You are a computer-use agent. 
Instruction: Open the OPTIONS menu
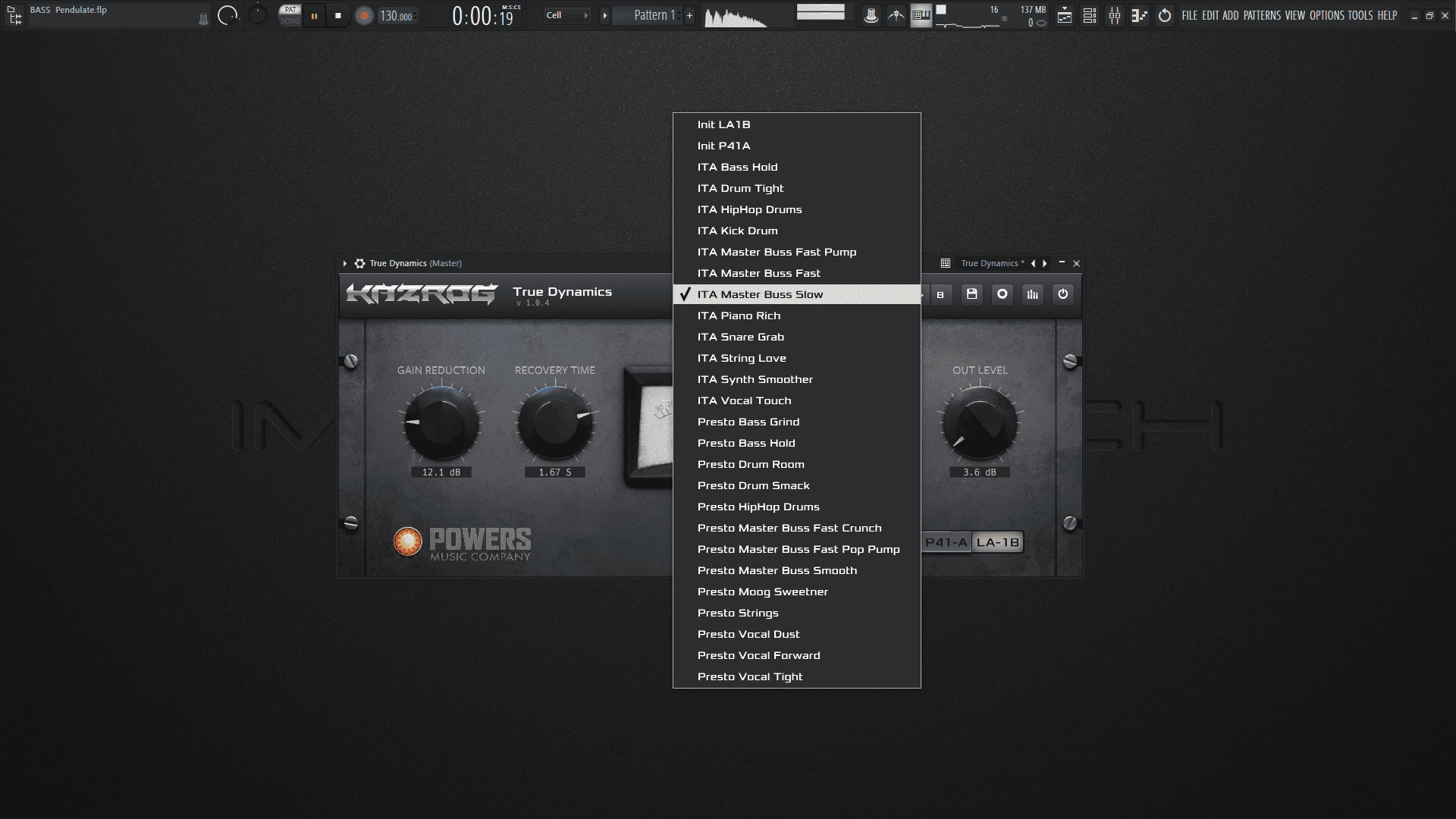1327,15
